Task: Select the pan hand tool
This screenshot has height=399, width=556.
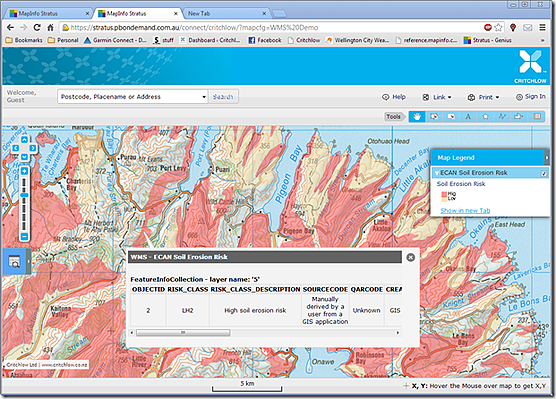Action: (x=417, y=117)
